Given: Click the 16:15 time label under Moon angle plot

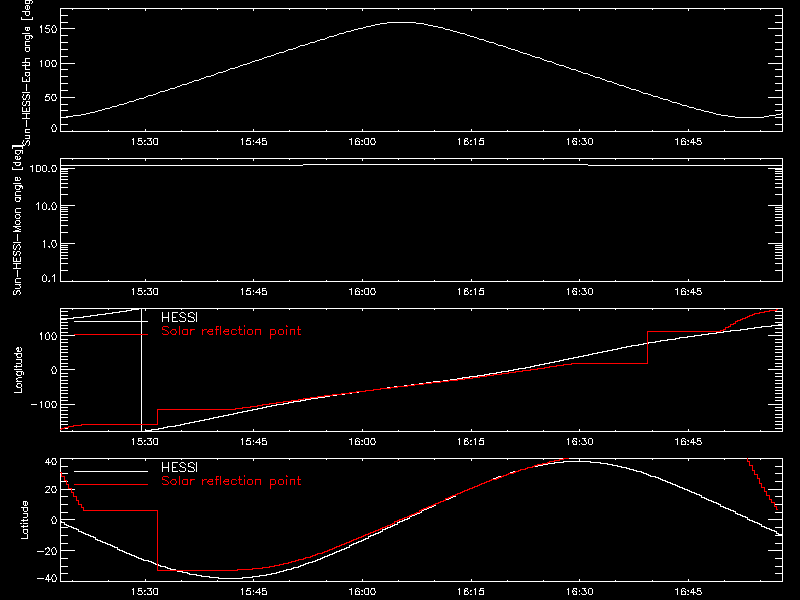Looking at the screenshot, I should point(471,292).
